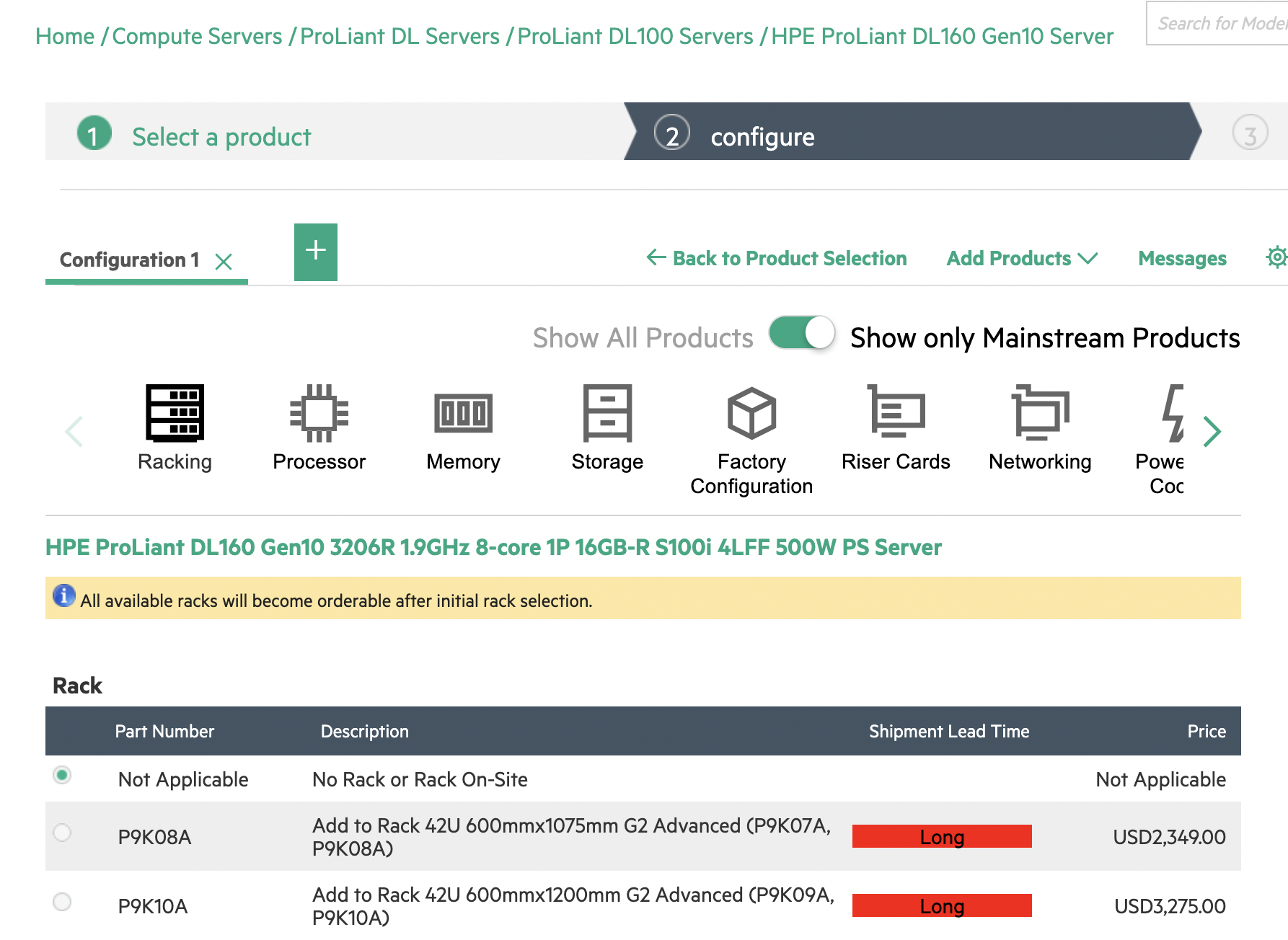Click the DL160 Gen10 3206R server title
This screenshot has height=940, width=1288.
(493, 547)
